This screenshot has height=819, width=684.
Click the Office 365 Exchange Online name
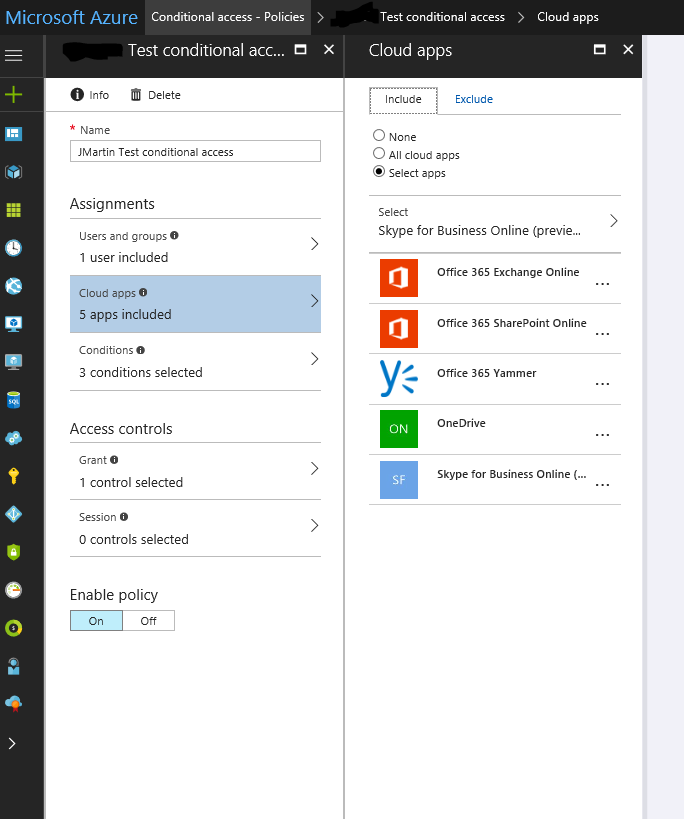point(508,272)
